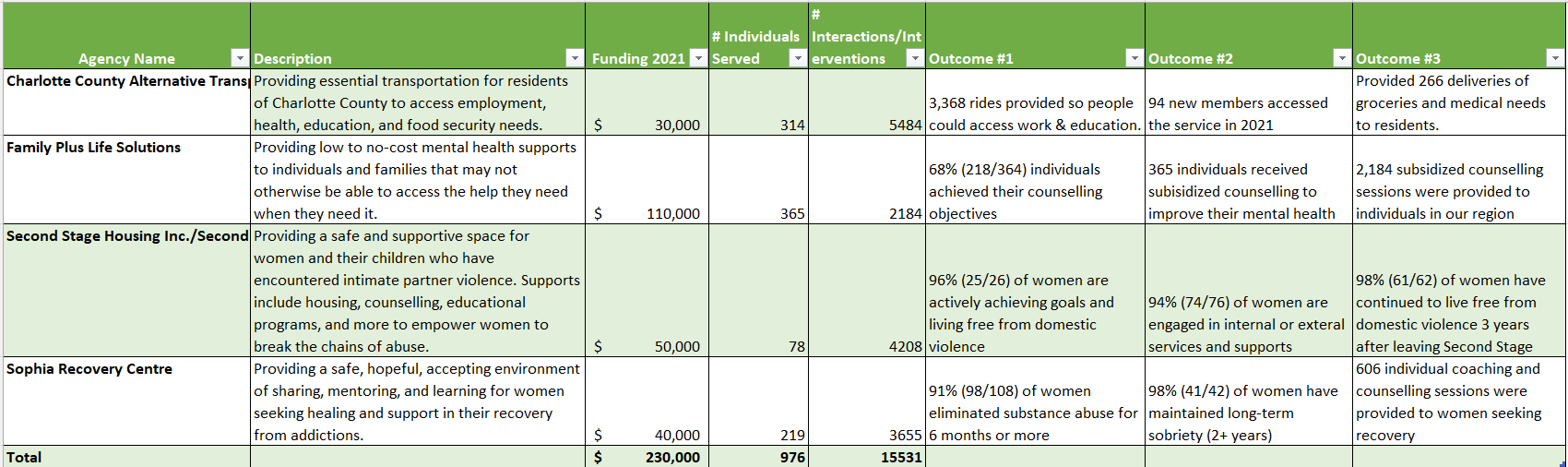Select the 976 total individuals cell
The width and height of the screenshot is (1568, 467).
[758, 457]
